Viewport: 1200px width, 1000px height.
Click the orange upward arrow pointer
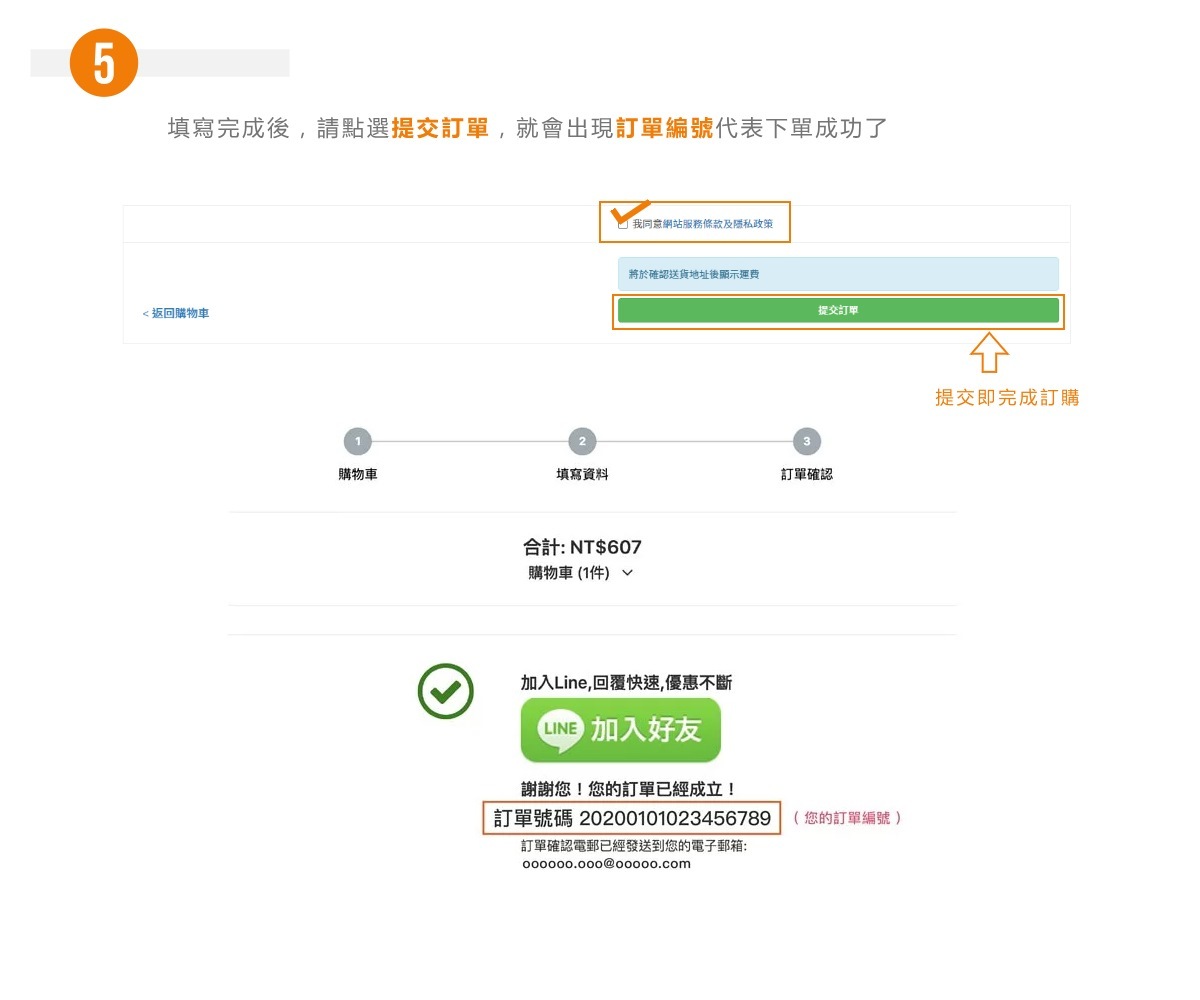(988, 352)
